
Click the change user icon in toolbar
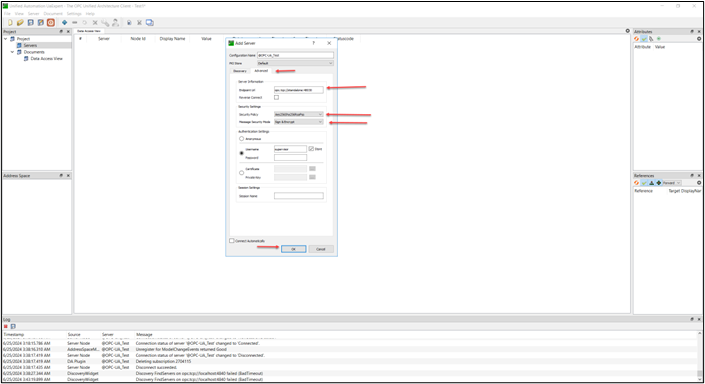pyautogui.click(x=116, y=22)
